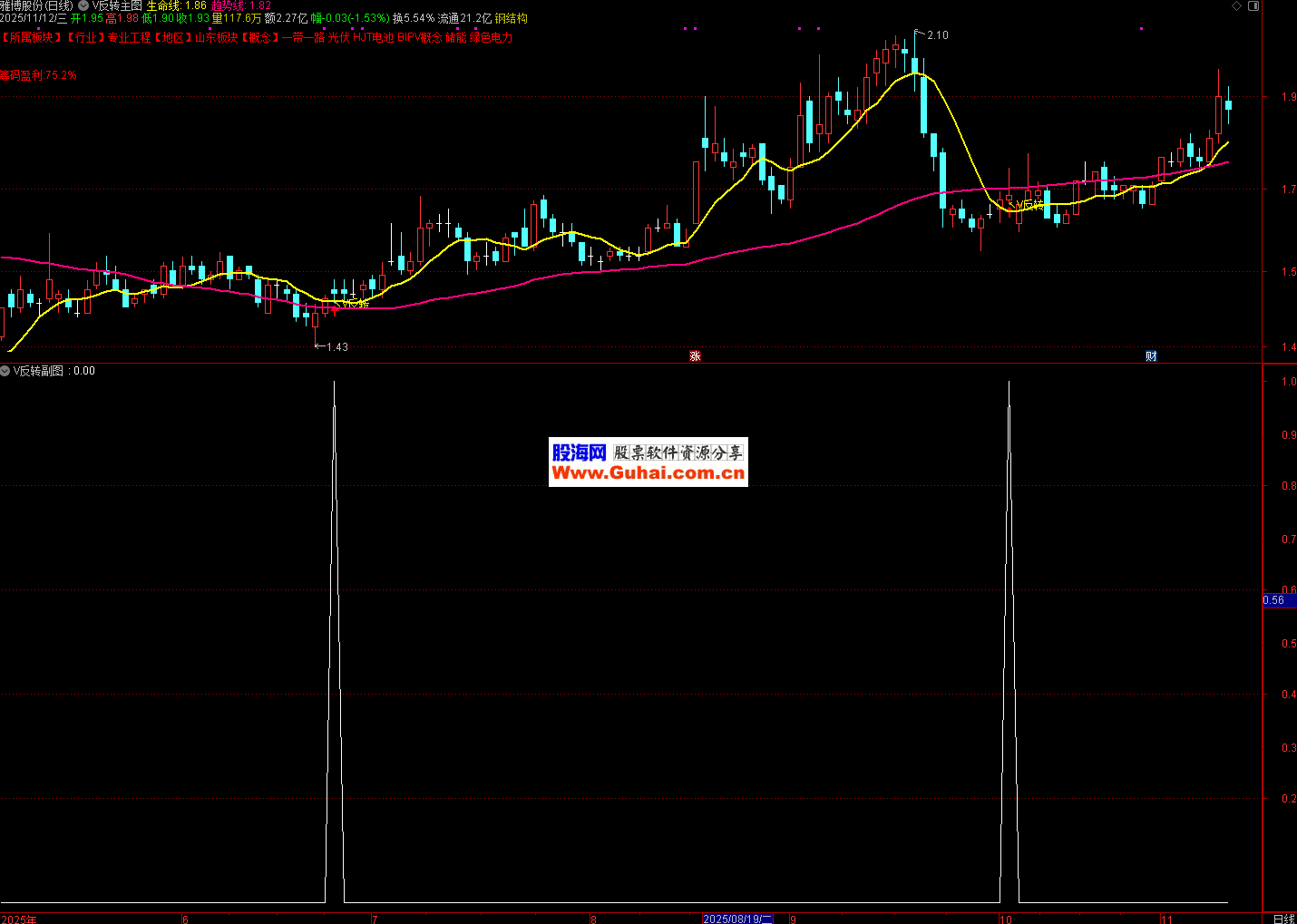Click the yellow 钢结构 tag
The width and height of the screenshot is (1297, 924).
click(x=511, y=18)
